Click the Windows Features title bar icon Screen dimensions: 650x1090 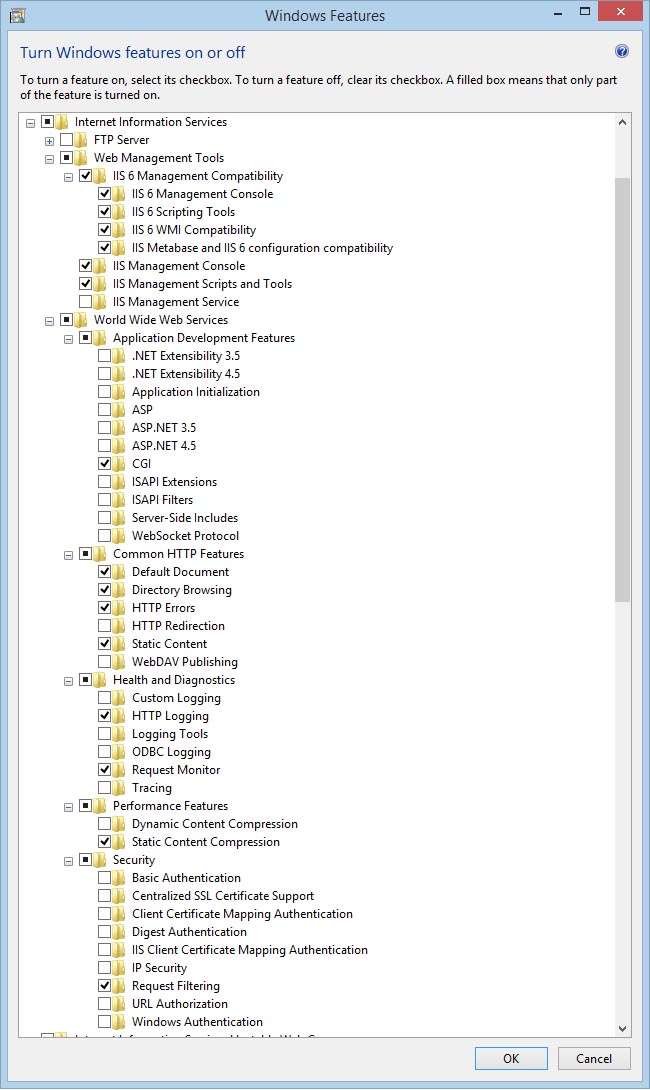pyautogui.click(x=17, y=15)
